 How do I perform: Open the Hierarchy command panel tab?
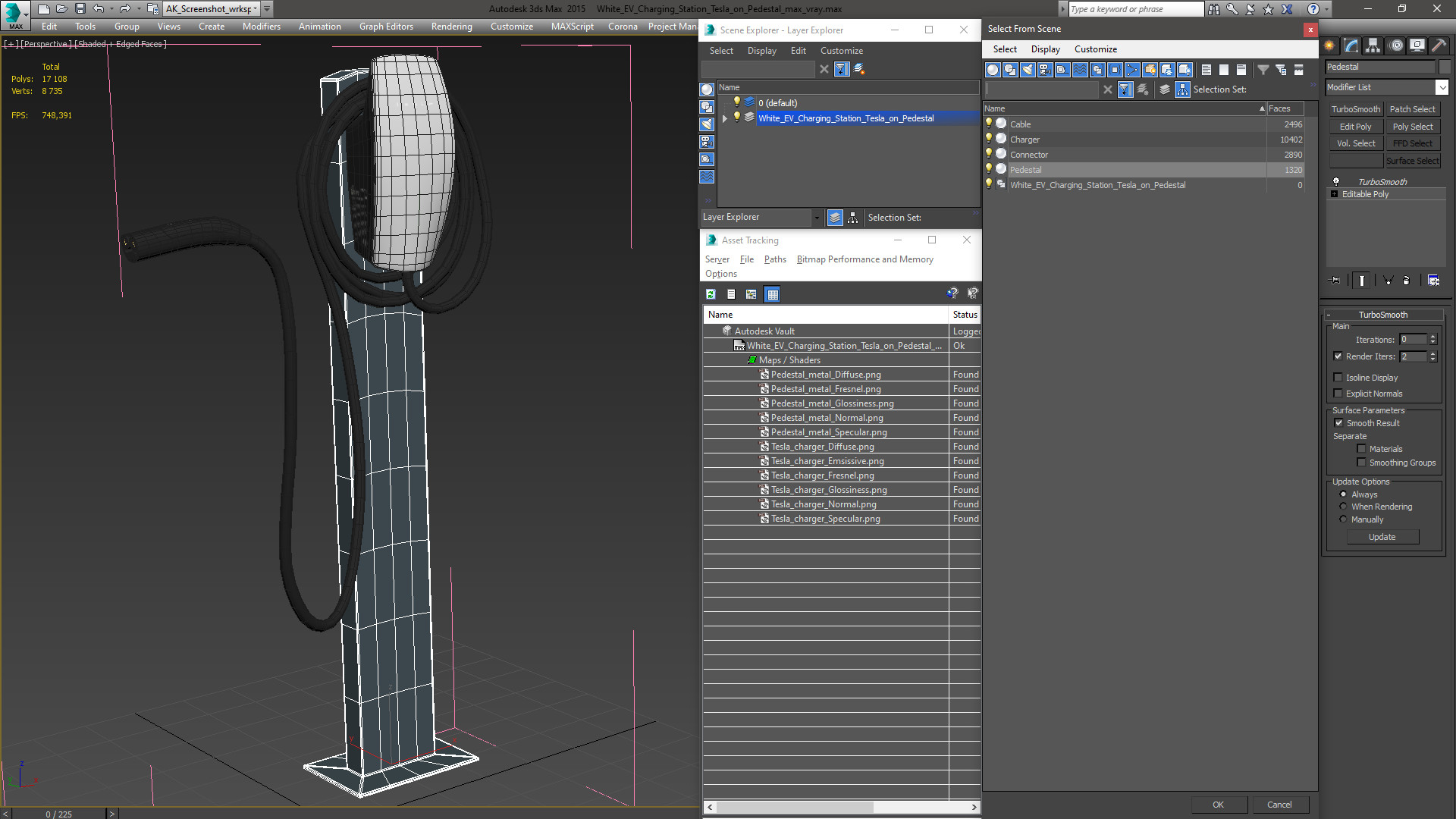tap(1373, 45)
